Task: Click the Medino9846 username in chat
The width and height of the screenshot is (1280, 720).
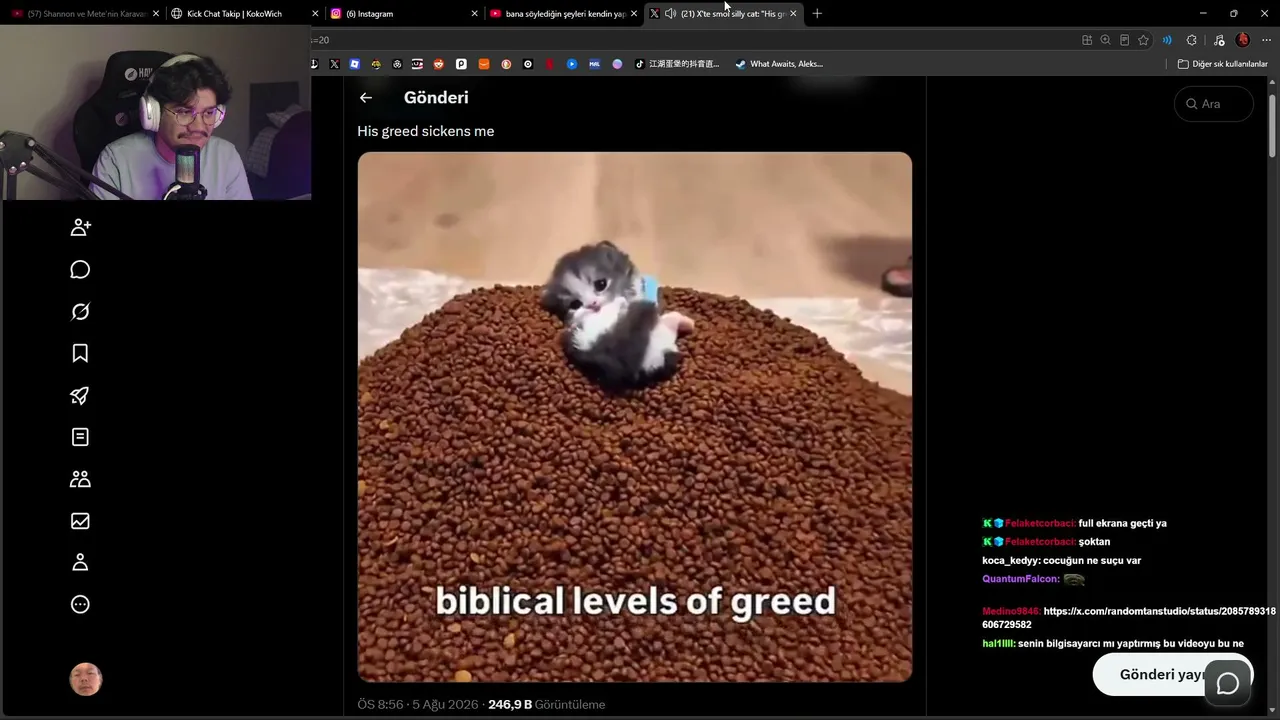Action: pos(1011,611)
